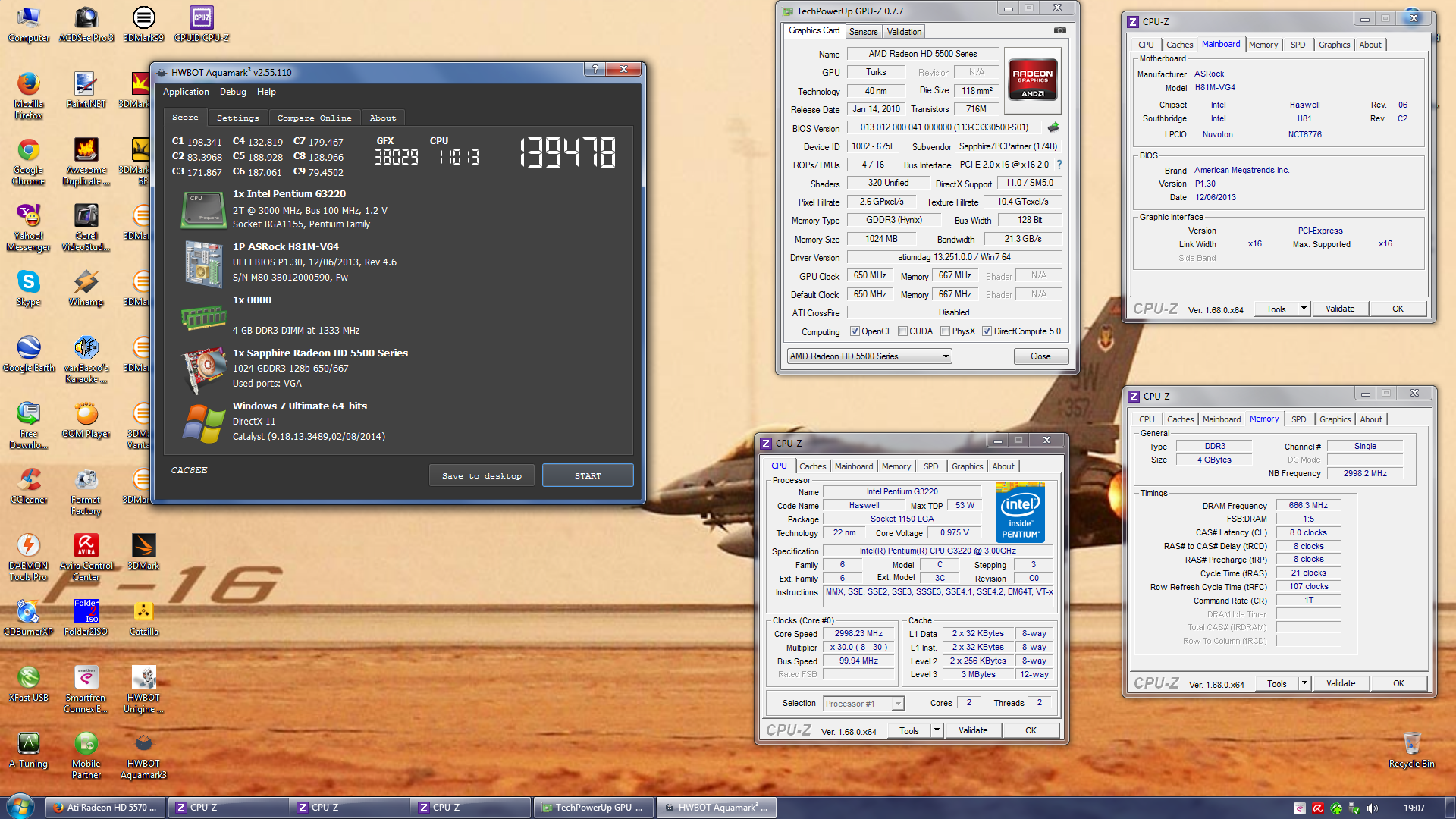Click Aquamark help question mark title button
This screenshot has height=819, width=1456.
coord(595,69)
